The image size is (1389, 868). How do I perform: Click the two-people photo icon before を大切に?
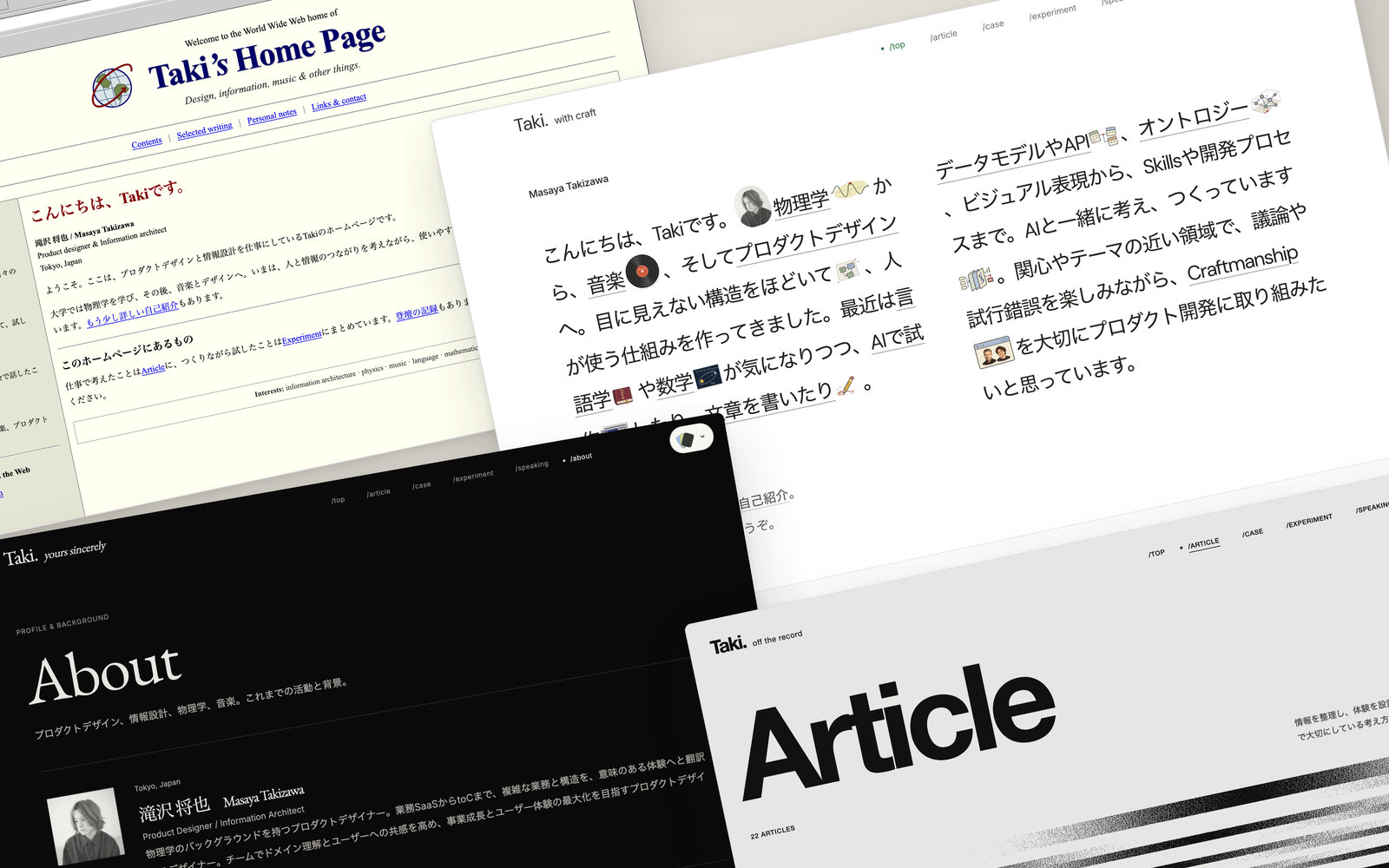click(995, 352)
